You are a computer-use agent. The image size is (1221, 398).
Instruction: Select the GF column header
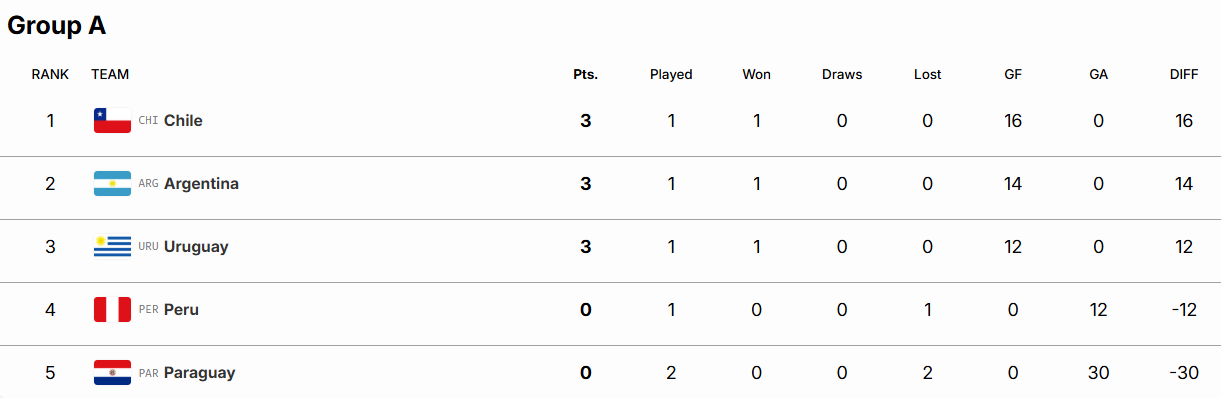[1013, 74]
